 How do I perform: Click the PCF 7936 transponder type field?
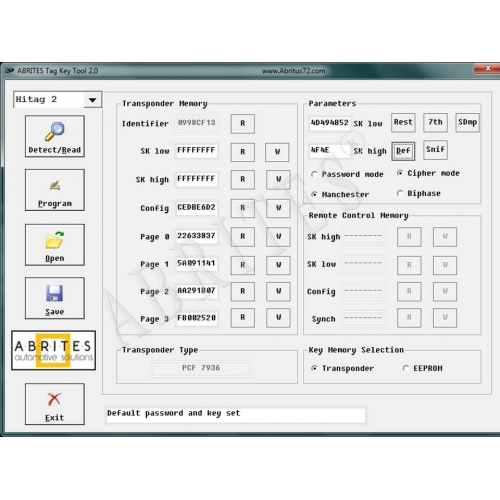coord(201,368)
